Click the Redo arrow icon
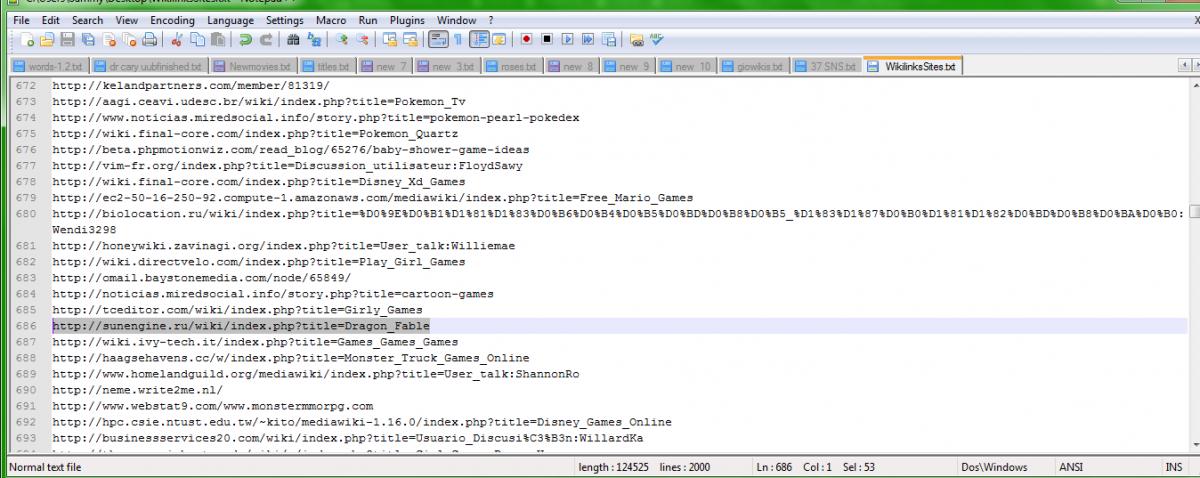Image resolution: width=1200 pixels, height=478 pixels. click(265, 40)
